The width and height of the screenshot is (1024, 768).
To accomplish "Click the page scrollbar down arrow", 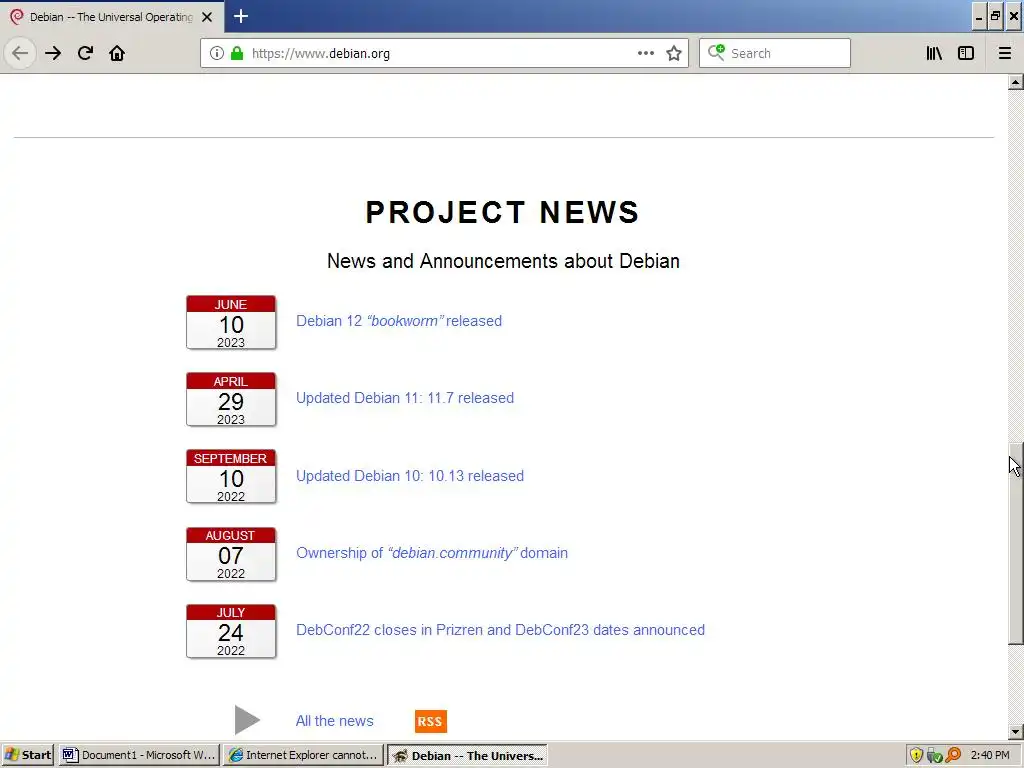I will pos(1016,731).
